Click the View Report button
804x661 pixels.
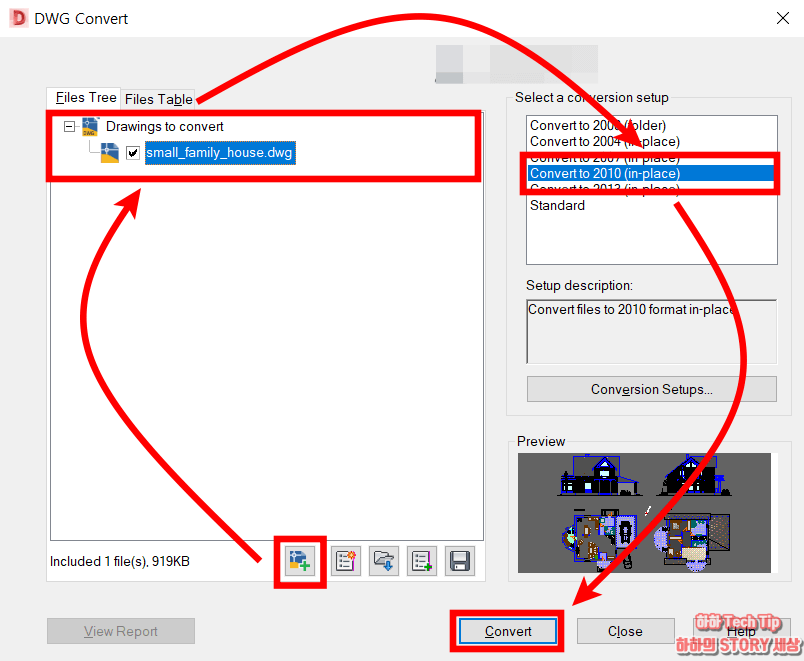point(121,631)
